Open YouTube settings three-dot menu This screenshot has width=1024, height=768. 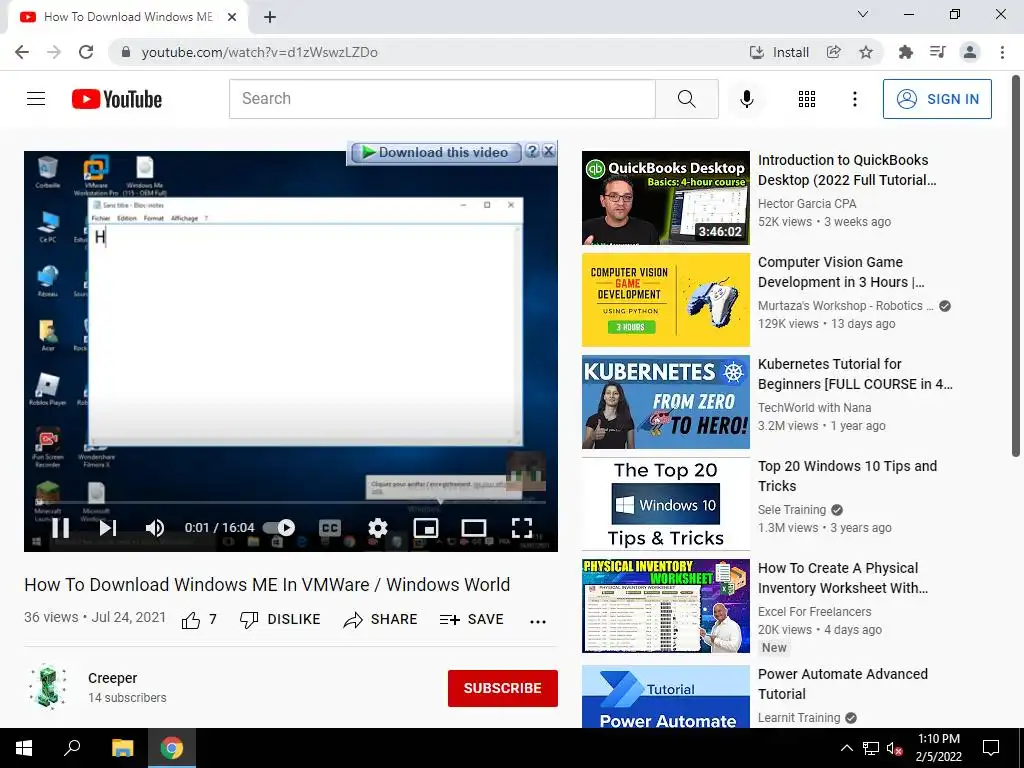[x=854, y=99]
